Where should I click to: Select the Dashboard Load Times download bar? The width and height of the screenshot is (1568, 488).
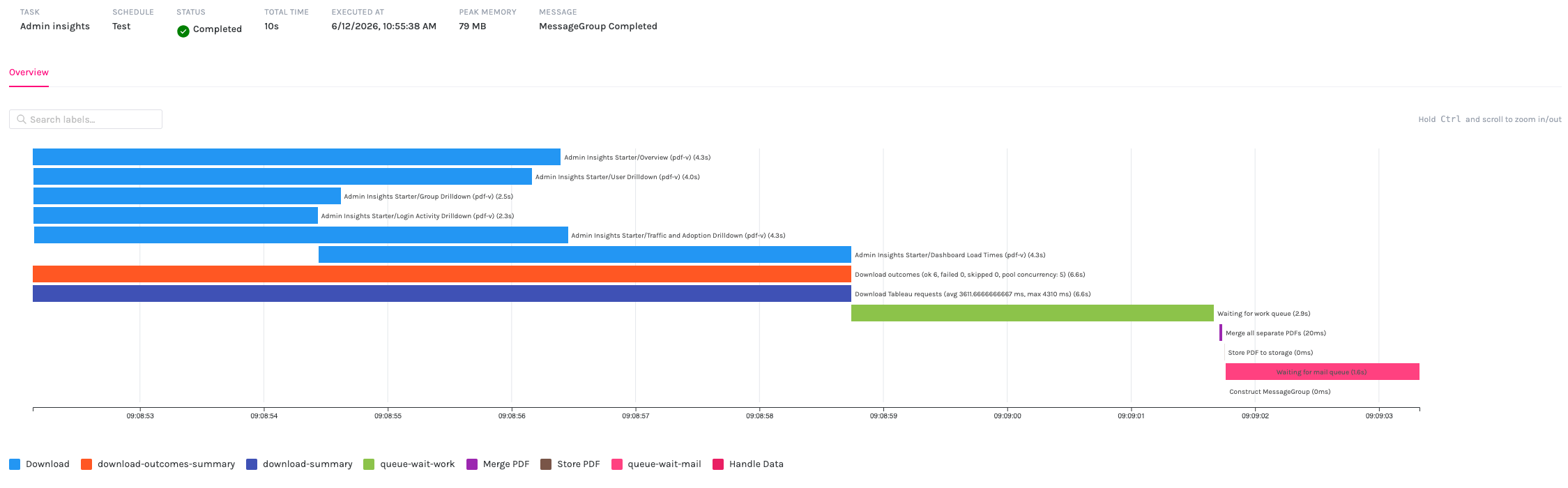tap(585, 254)
